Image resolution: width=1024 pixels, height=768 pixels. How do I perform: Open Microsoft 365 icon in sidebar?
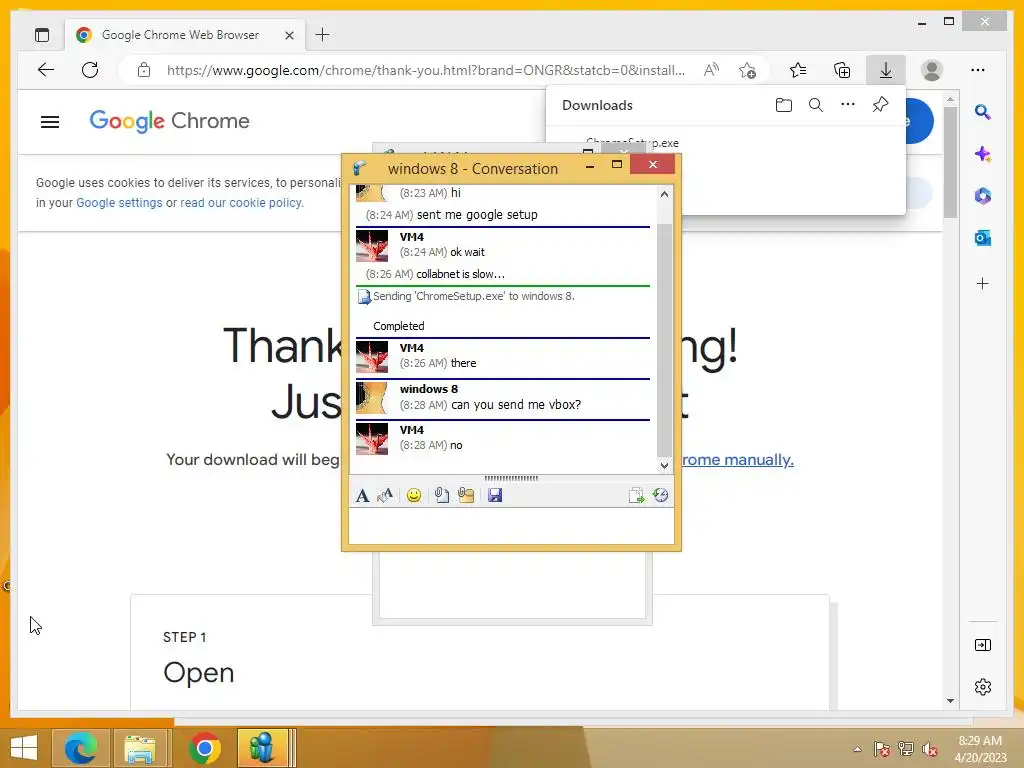click(x=983, y=195)
